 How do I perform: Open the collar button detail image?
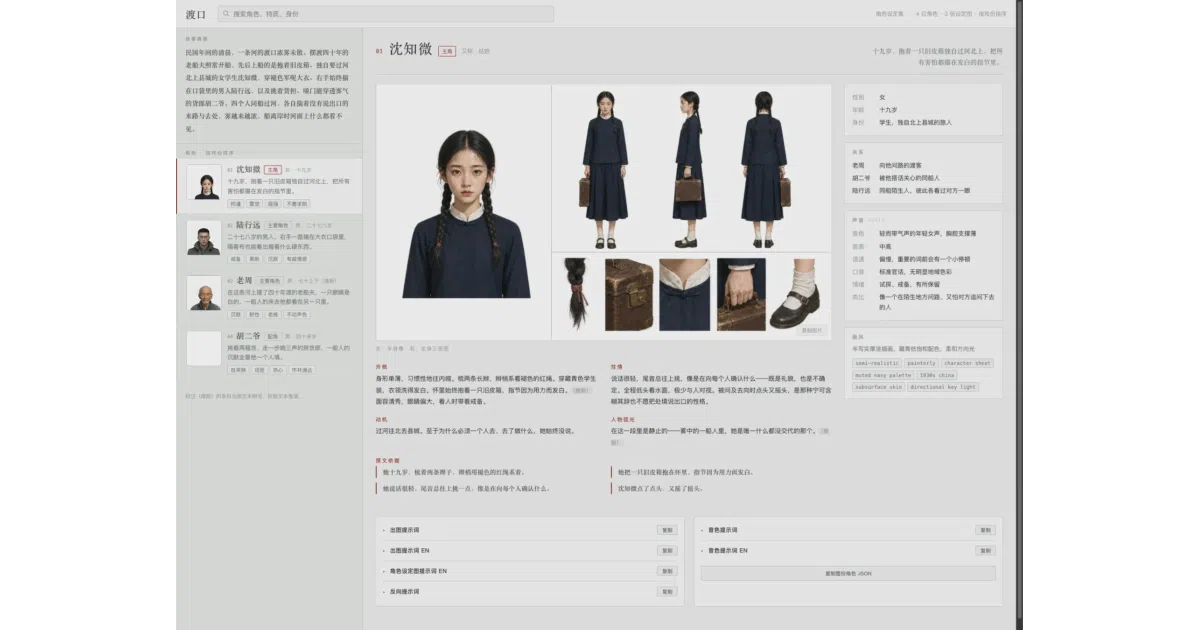coord(684,294)
